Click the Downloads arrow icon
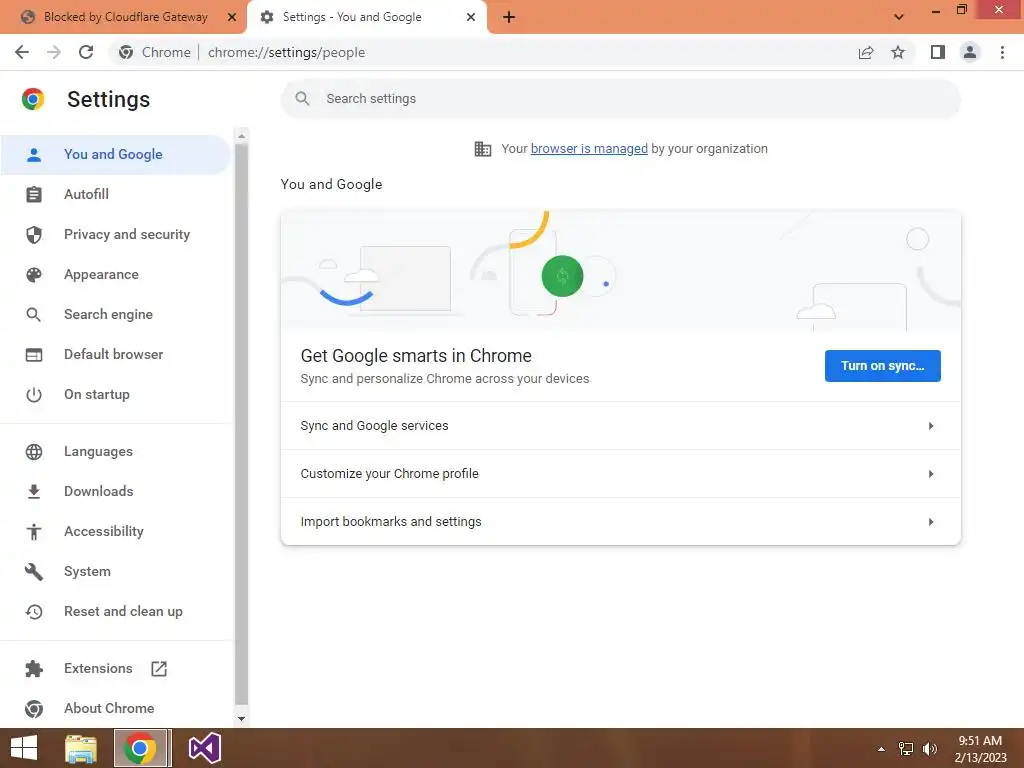This screenshot has width=1024, height=768. click(x=34, y=492)
